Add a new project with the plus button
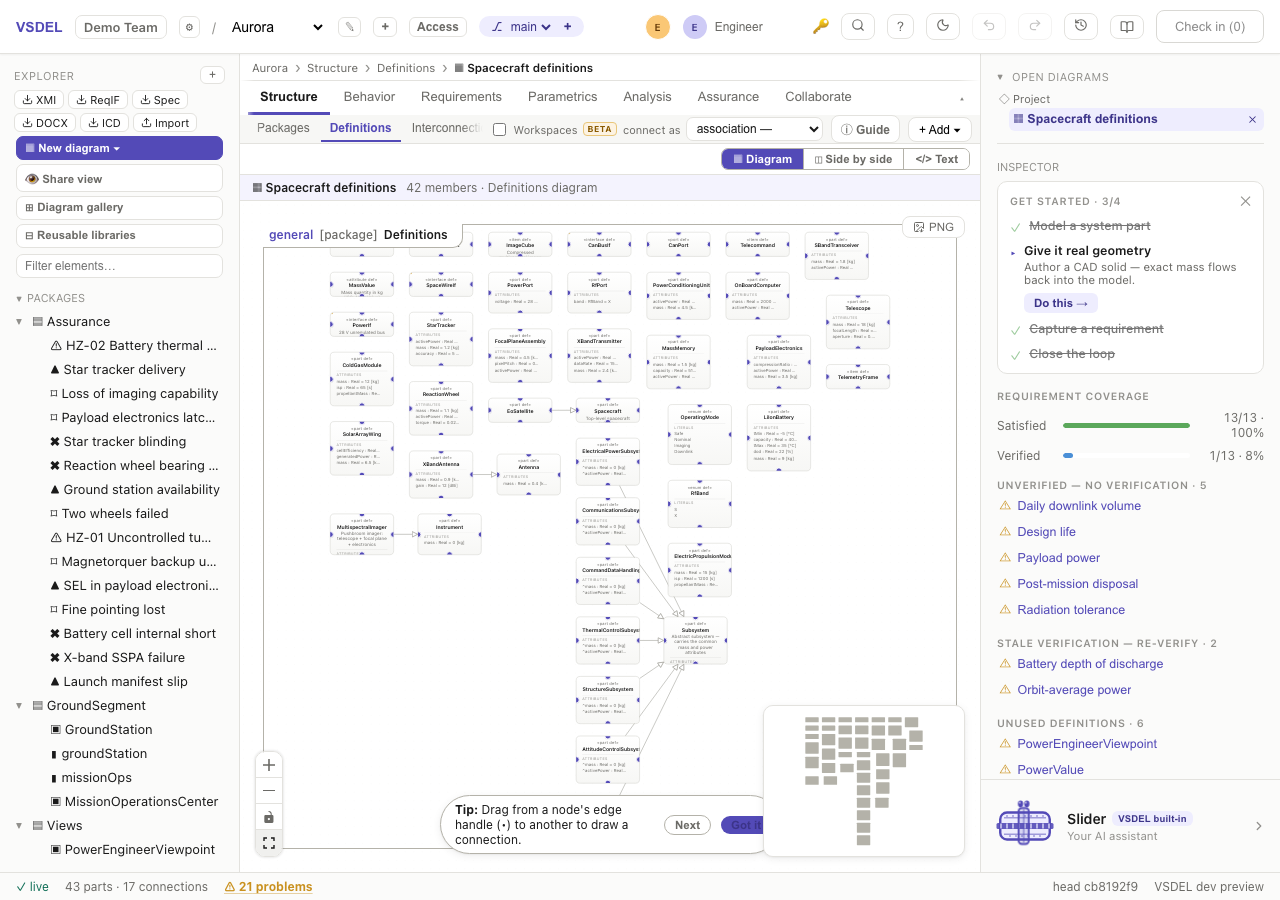Screen dimensions: 1280x900 384,27
